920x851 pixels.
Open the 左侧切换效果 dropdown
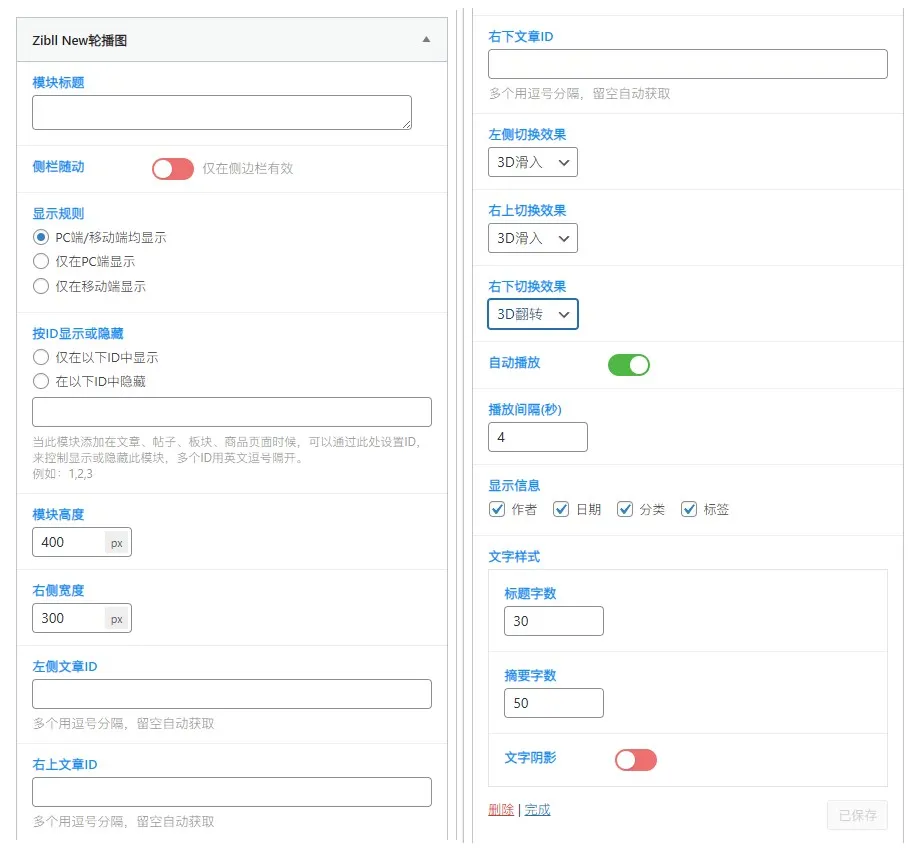tap(532, 161)
